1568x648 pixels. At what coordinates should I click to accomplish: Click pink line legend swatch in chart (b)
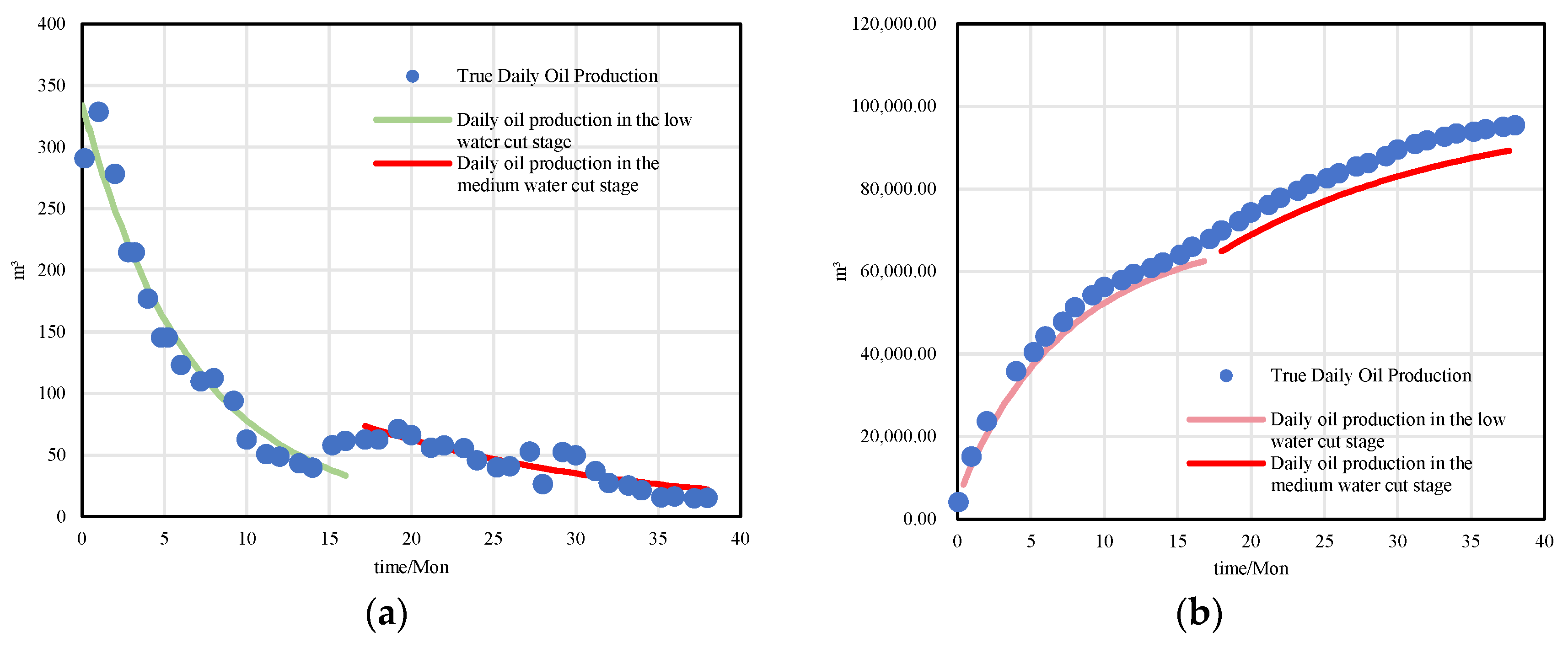pos(1226,420)
